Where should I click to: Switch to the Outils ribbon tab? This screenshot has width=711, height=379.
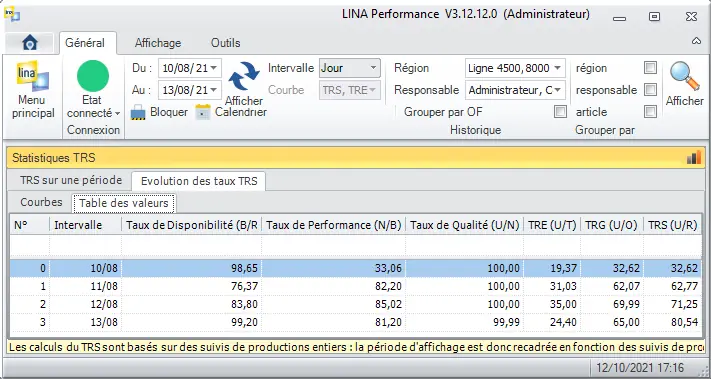(225, 43)
